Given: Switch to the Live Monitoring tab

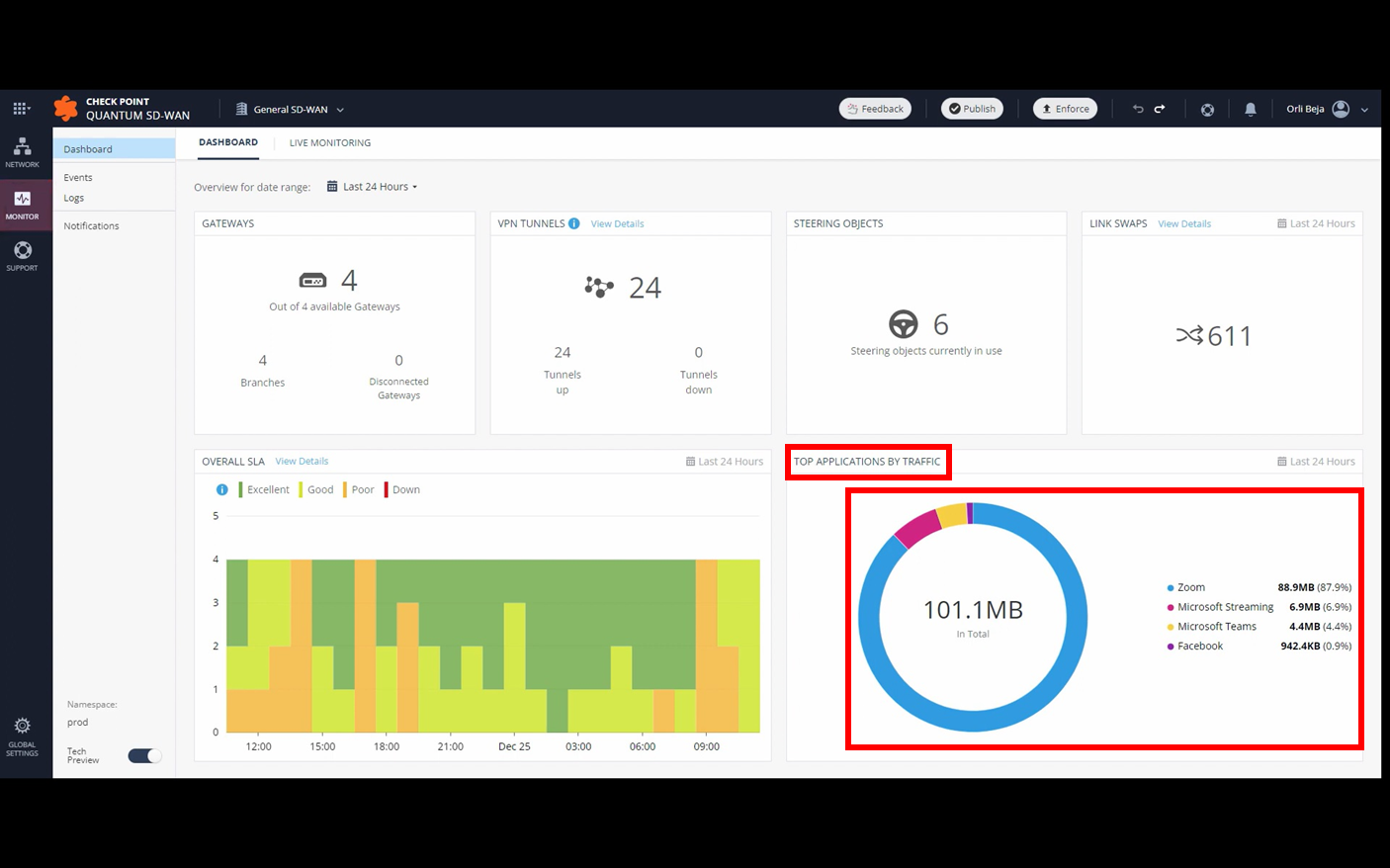Looking at the screenshot, I should tap(330, 143).
